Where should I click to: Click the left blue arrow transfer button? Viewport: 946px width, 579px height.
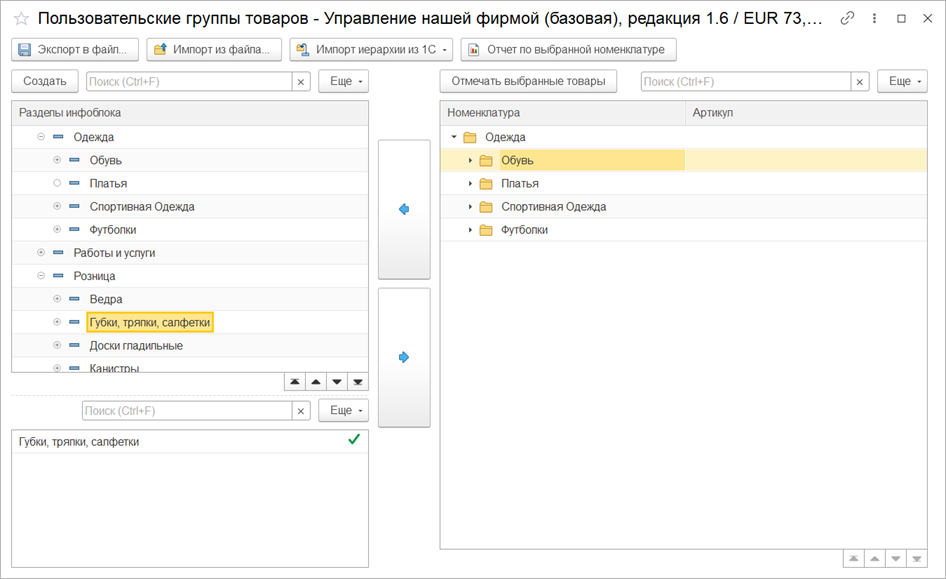(x=404, y=210)
